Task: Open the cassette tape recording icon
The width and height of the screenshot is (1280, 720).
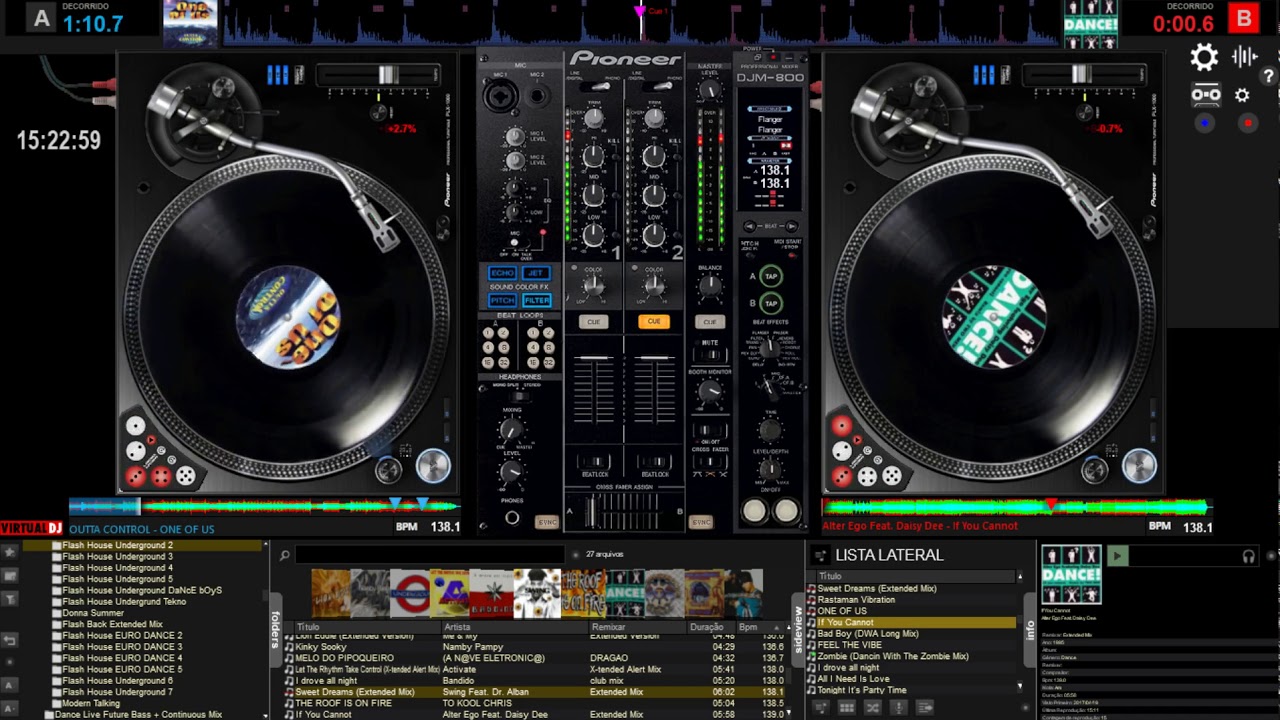Action: [x=1205, y=95]
